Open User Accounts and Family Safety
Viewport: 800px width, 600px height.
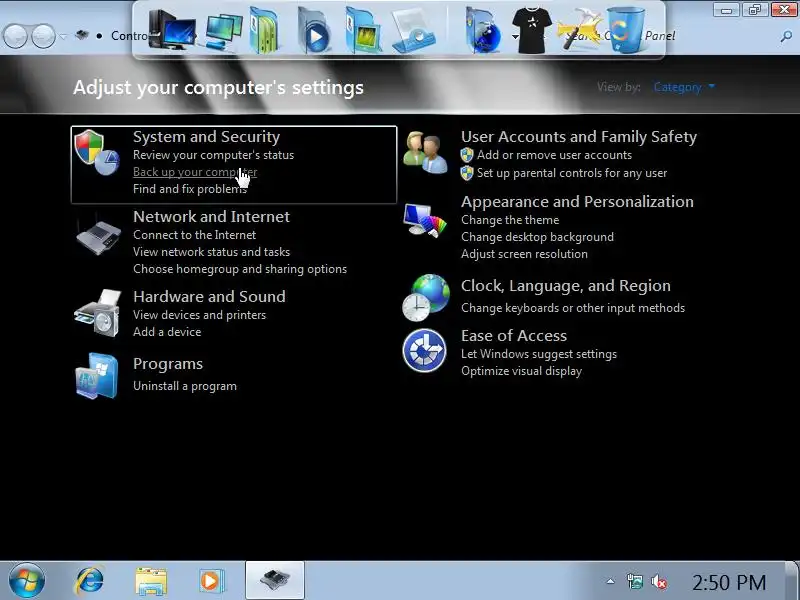(579, 137)
